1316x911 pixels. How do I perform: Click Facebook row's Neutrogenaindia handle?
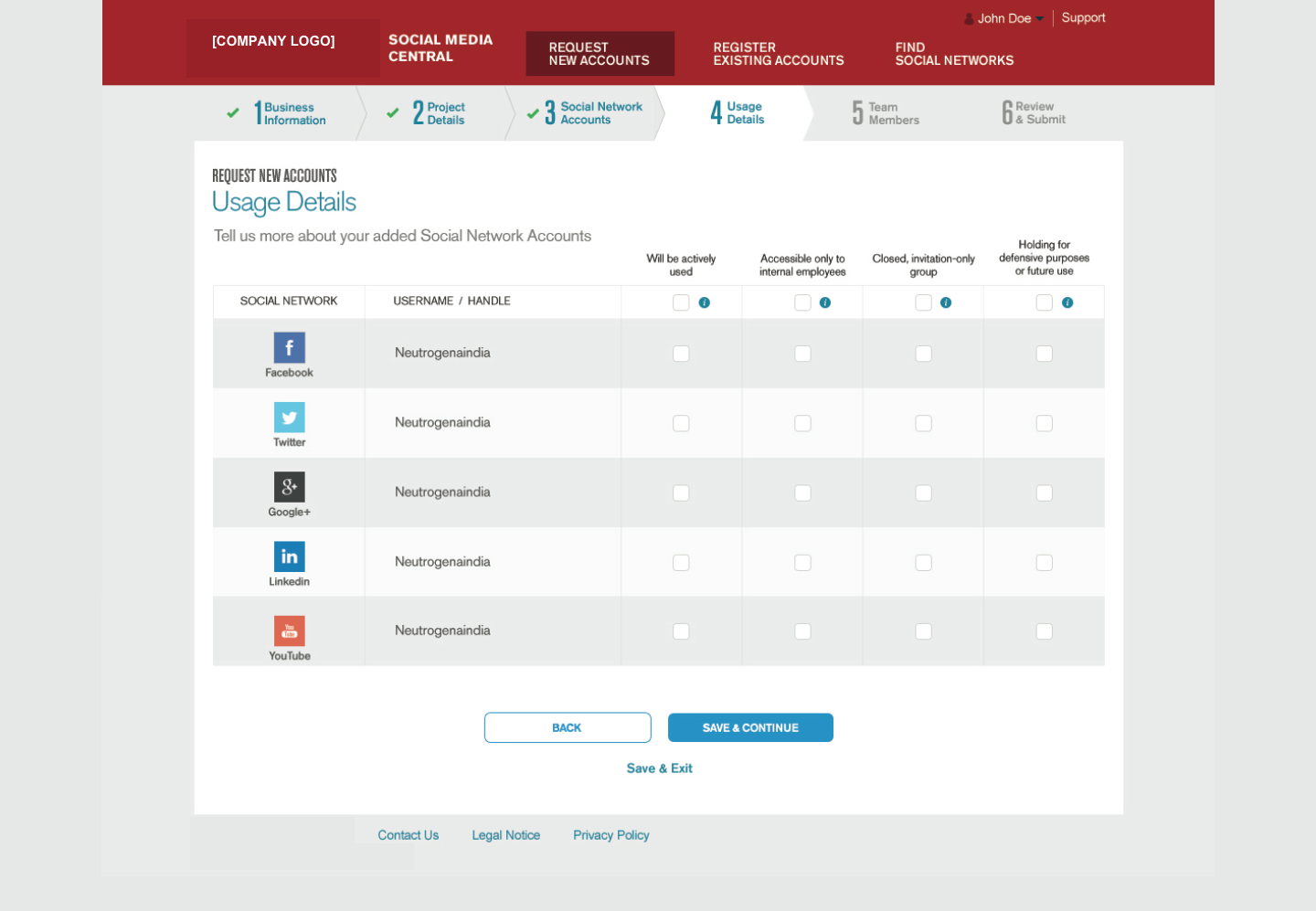(x=442, y=353)
